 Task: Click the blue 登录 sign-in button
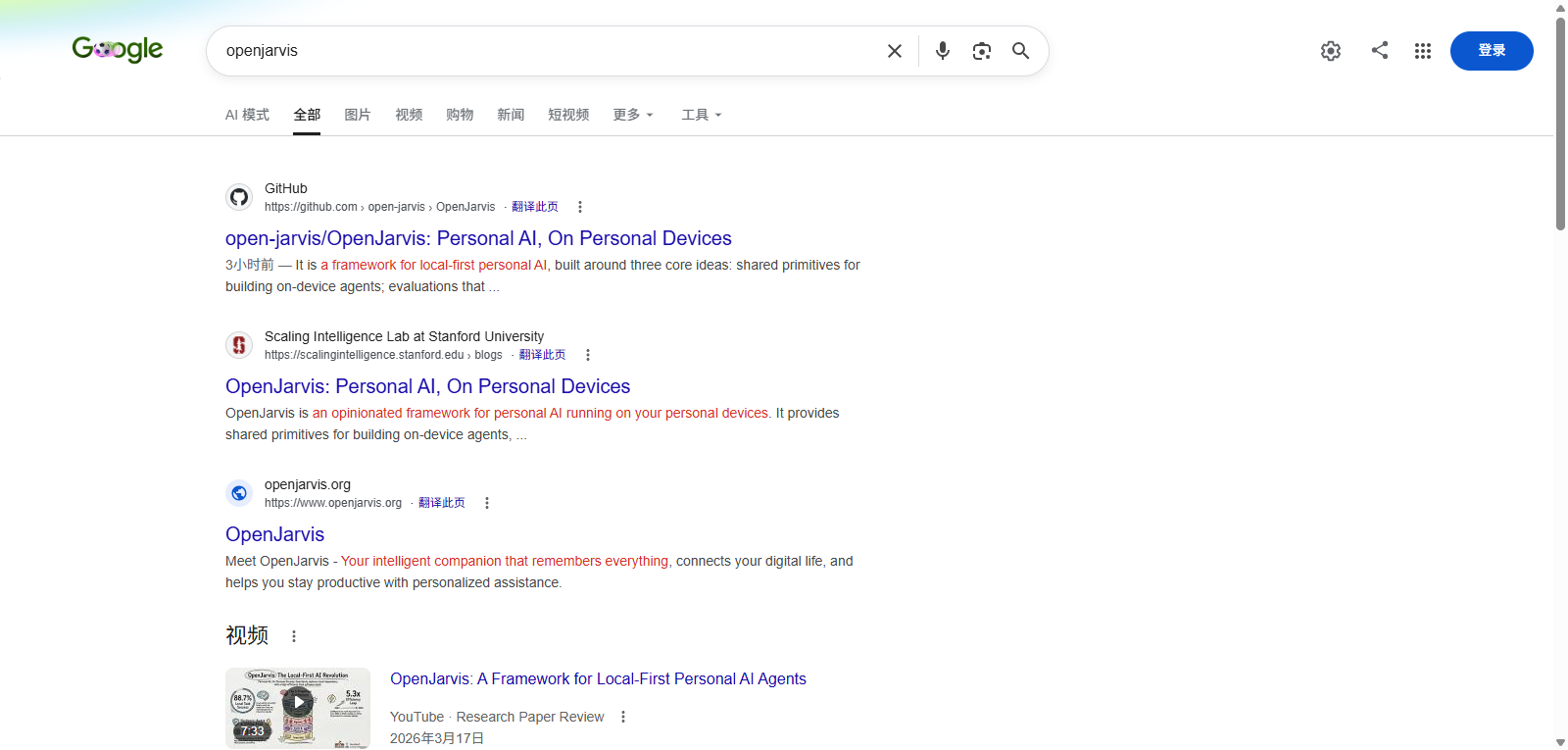[1492, 51]
